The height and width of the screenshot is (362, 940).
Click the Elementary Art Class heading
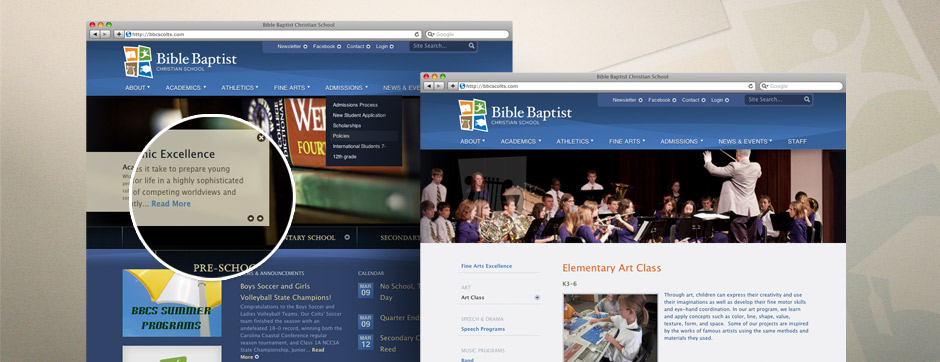click(611, 268)
